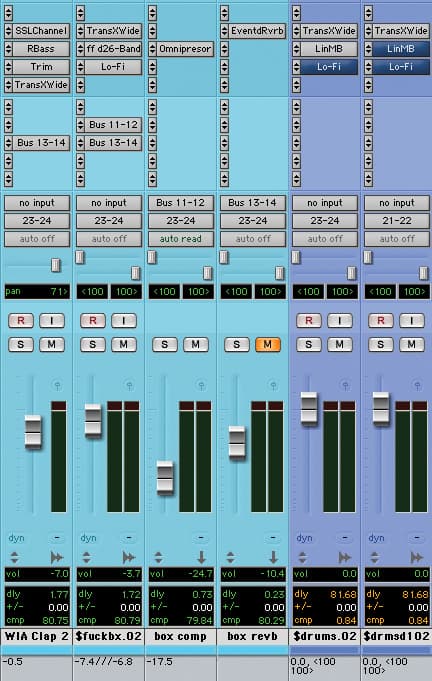432x681 pixels.
Task: Record-enable the $fuckbx.02 track
Action: tap(93, 321)
